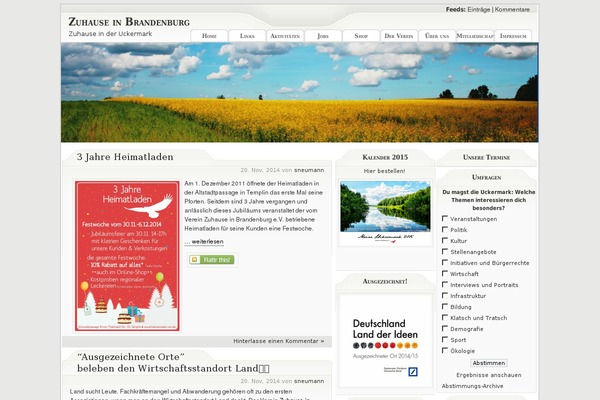Click the Hier bestellen link
Screen dimensions: 600x400
[x=384, y=171]
